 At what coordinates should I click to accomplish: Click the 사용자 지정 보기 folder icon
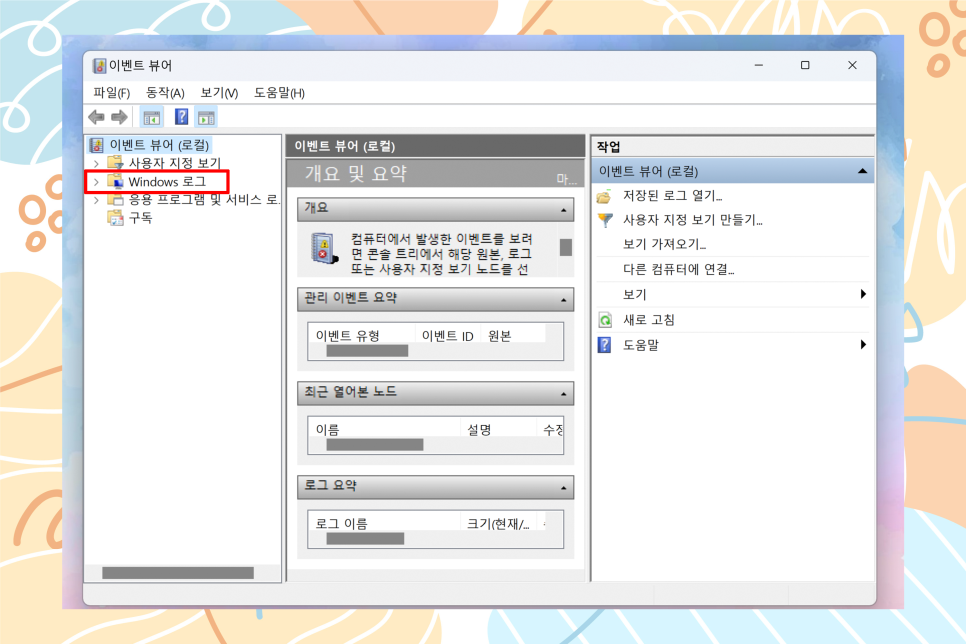pyautogui.click(x=115, y=163)
